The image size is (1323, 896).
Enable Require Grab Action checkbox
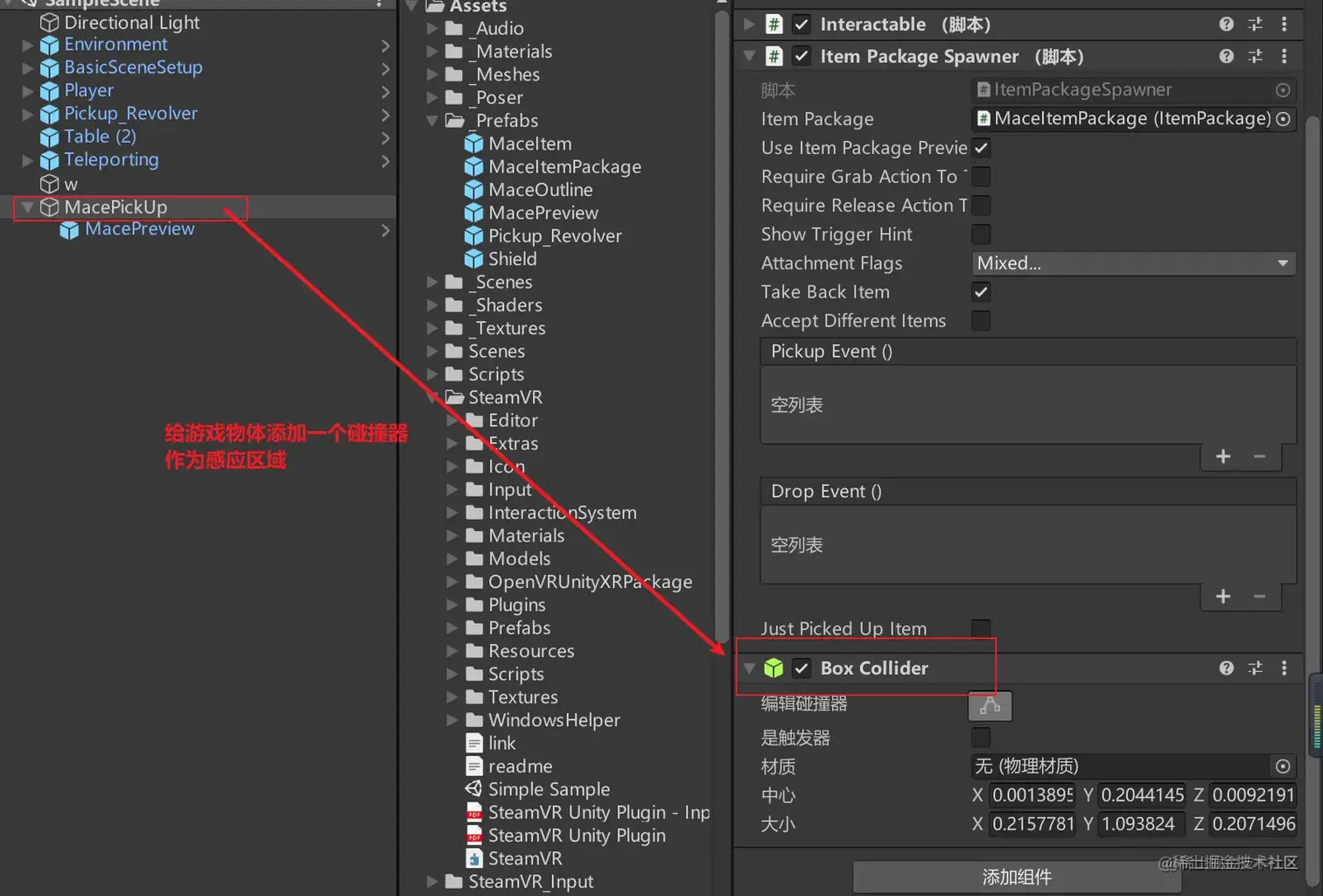click(981, 177)
